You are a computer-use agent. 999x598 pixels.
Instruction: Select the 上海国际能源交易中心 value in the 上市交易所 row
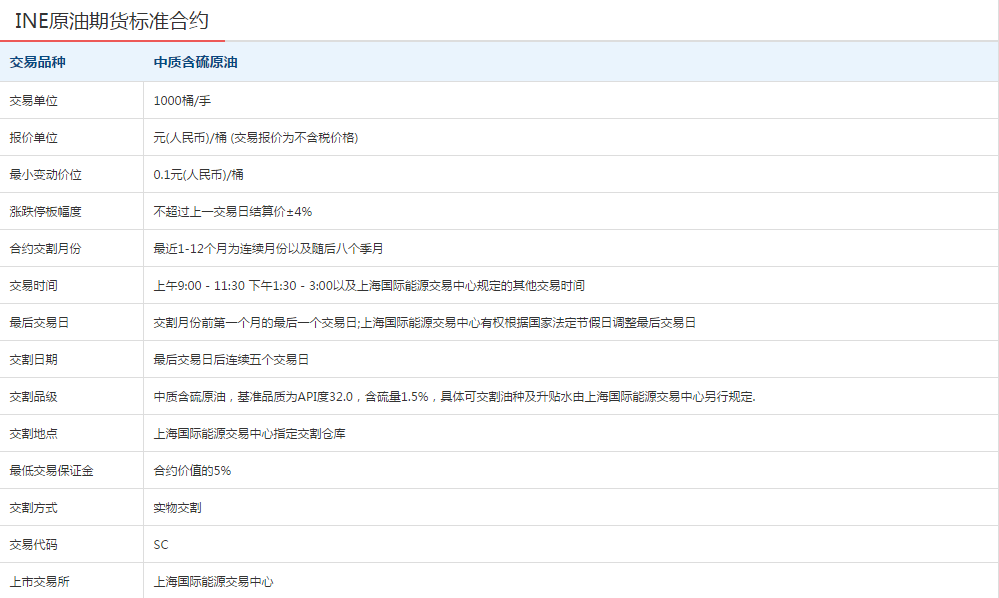click(x=213, y=581)
